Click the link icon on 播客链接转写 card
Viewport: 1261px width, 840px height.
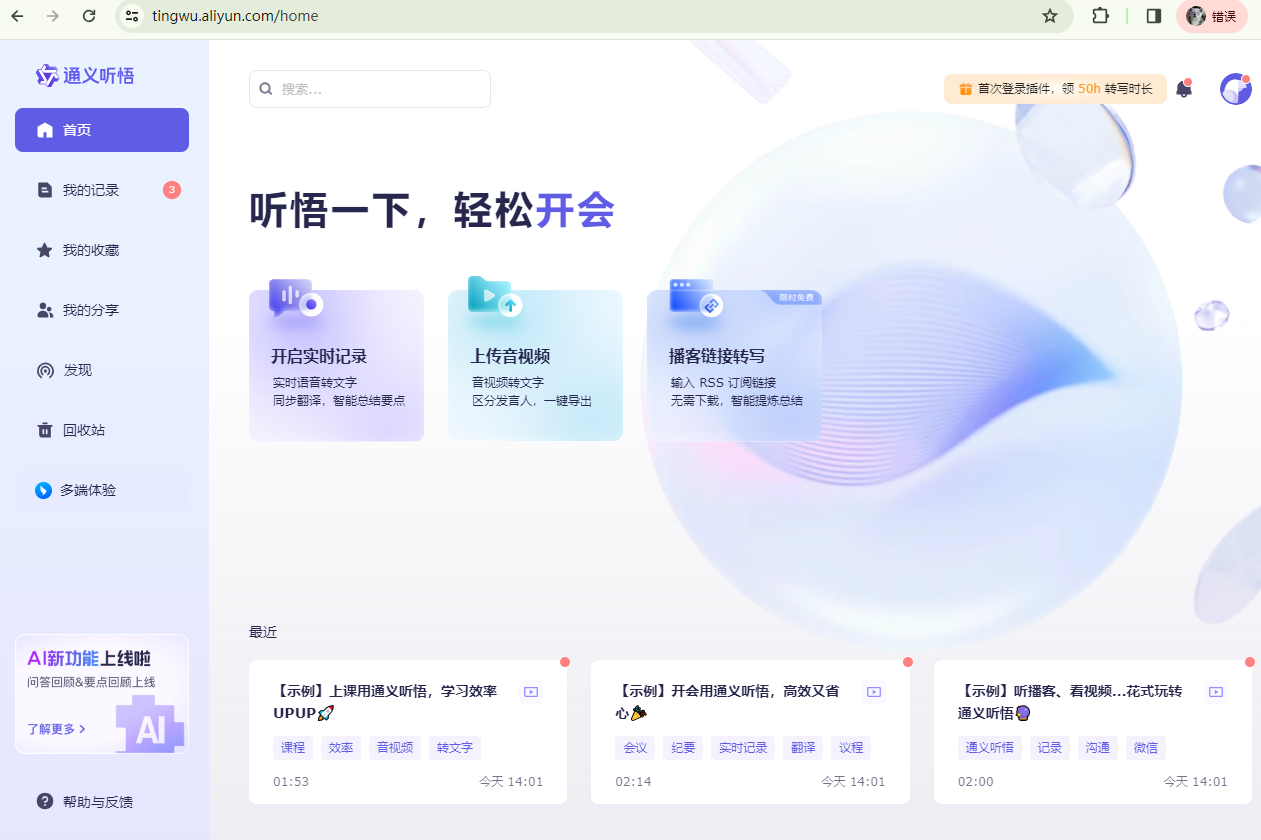[697, 298]
